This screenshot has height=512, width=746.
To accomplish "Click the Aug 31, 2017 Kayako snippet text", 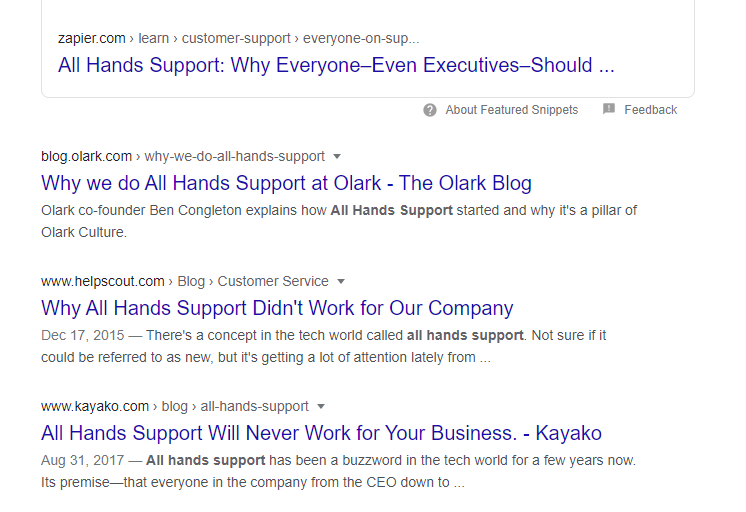I will coord(338,472).
